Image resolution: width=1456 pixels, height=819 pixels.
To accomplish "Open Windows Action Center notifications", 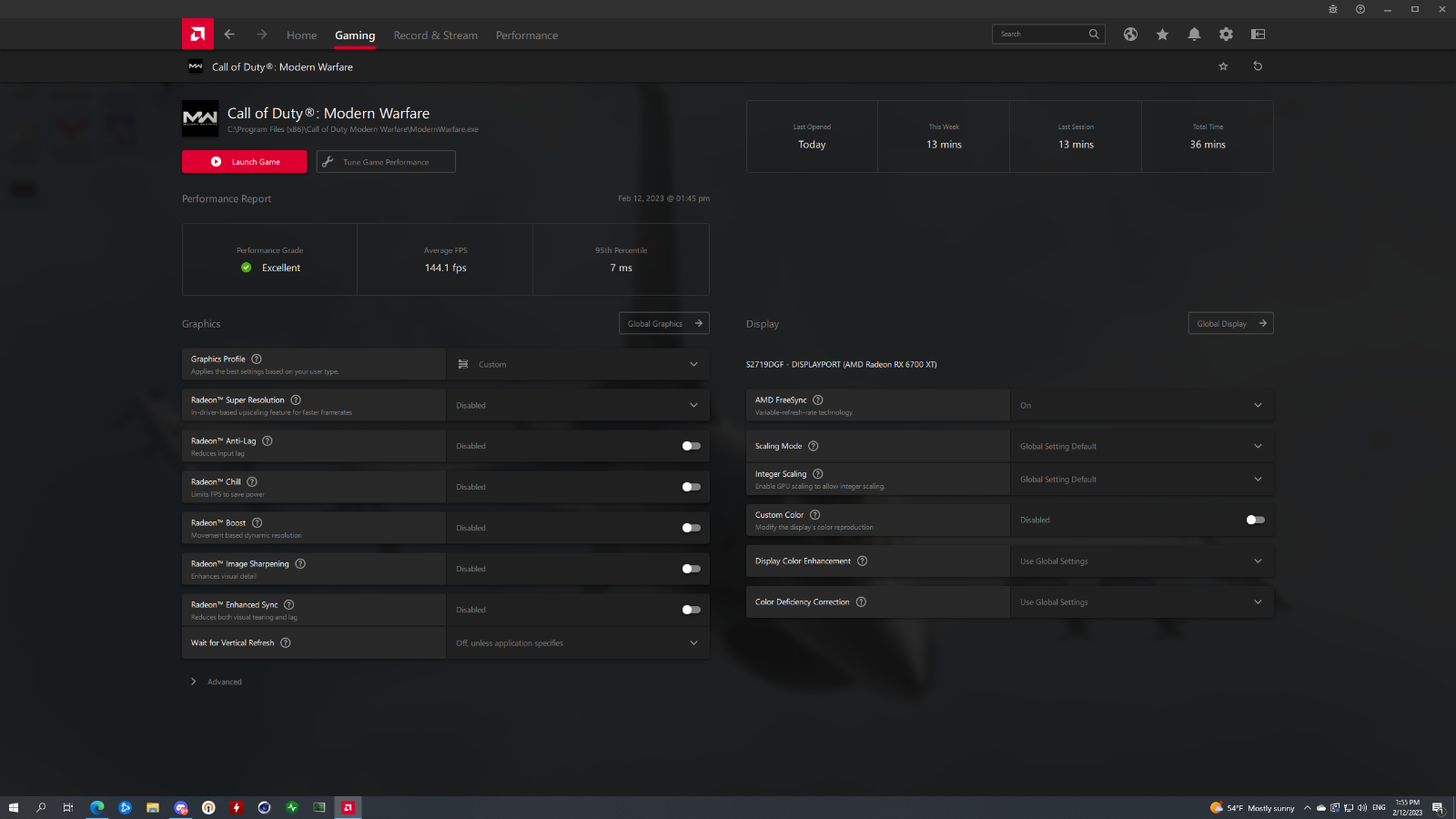I will pos(1438,807).
